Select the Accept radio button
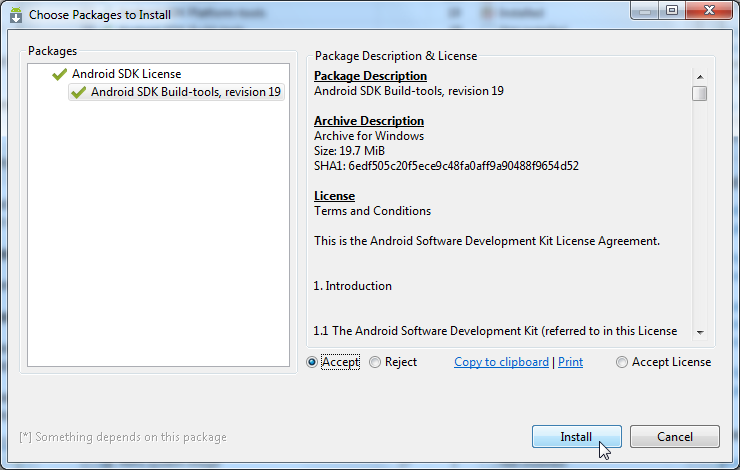The height and width of the screenshot is (470, 740). 313,362
